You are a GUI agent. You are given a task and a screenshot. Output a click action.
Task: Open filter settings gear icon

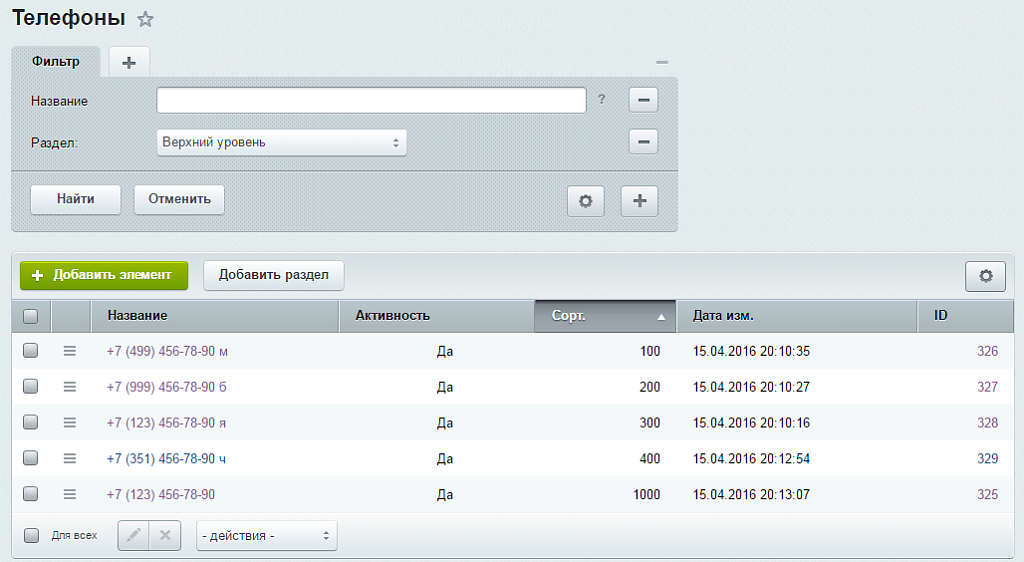(x=585, y=200)
